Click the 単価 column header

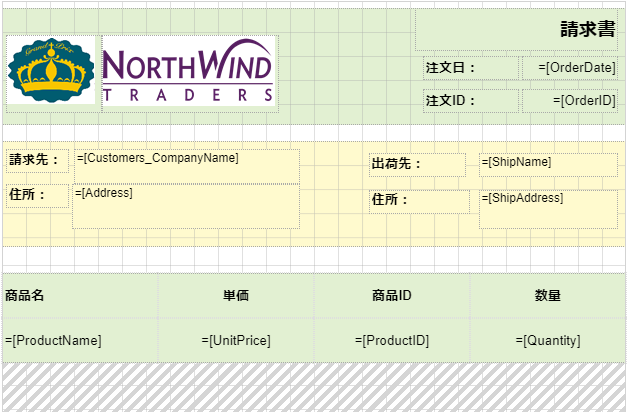click(x=236, y=295)
